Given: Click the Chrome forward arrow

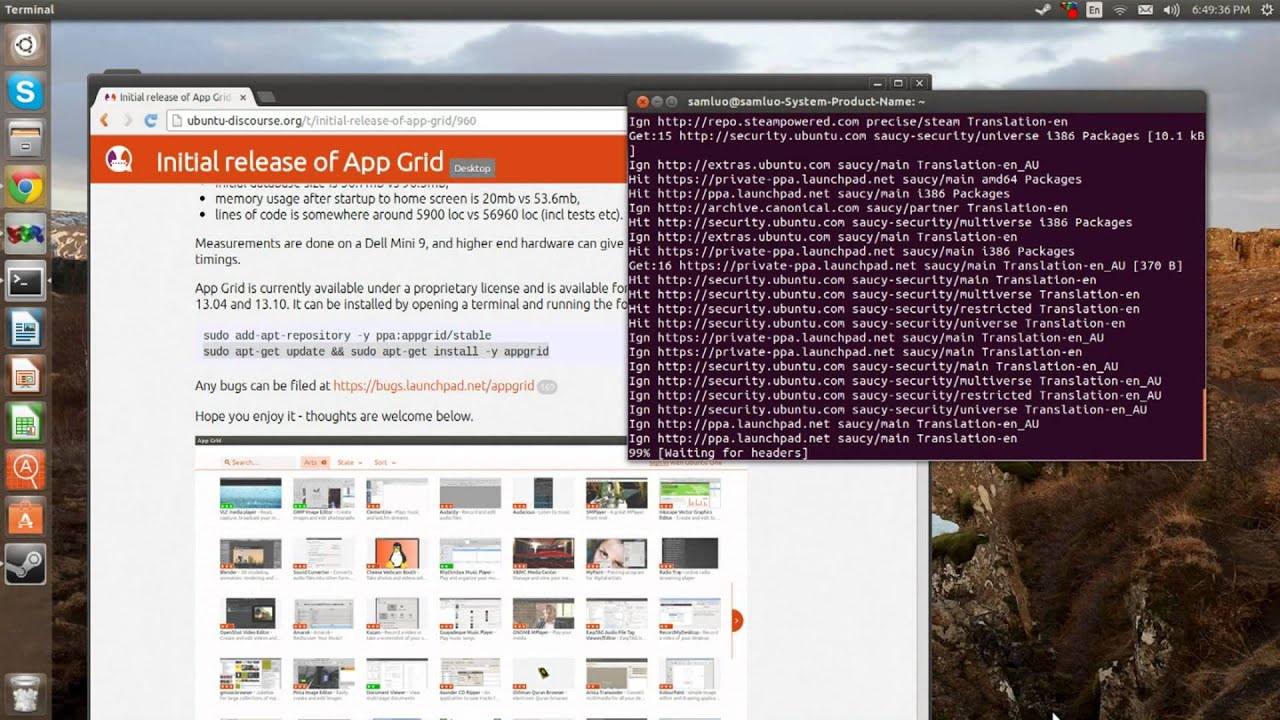Looking at the screenshot, I should [x=128, y=120].
